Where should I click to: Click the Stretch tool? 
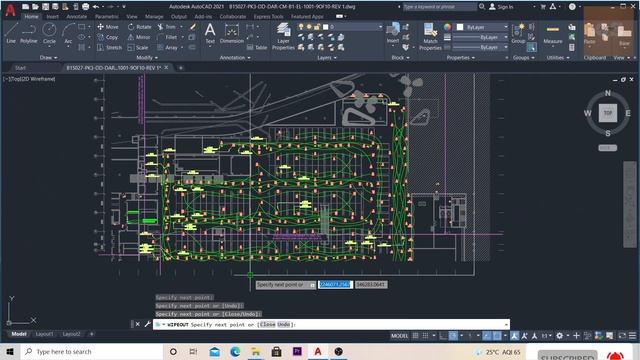[109, 47]
